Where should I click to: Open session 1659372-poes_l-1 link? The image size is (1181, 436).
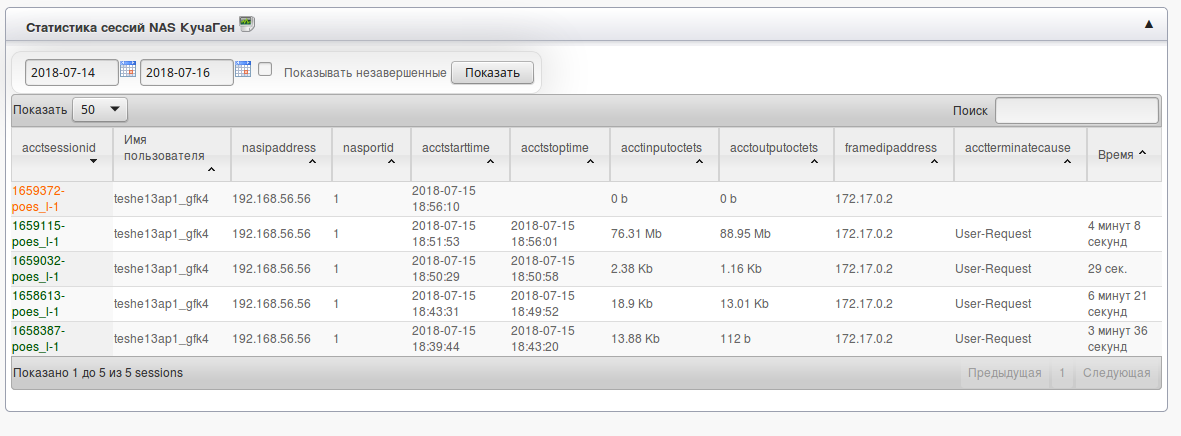point(39,198)
